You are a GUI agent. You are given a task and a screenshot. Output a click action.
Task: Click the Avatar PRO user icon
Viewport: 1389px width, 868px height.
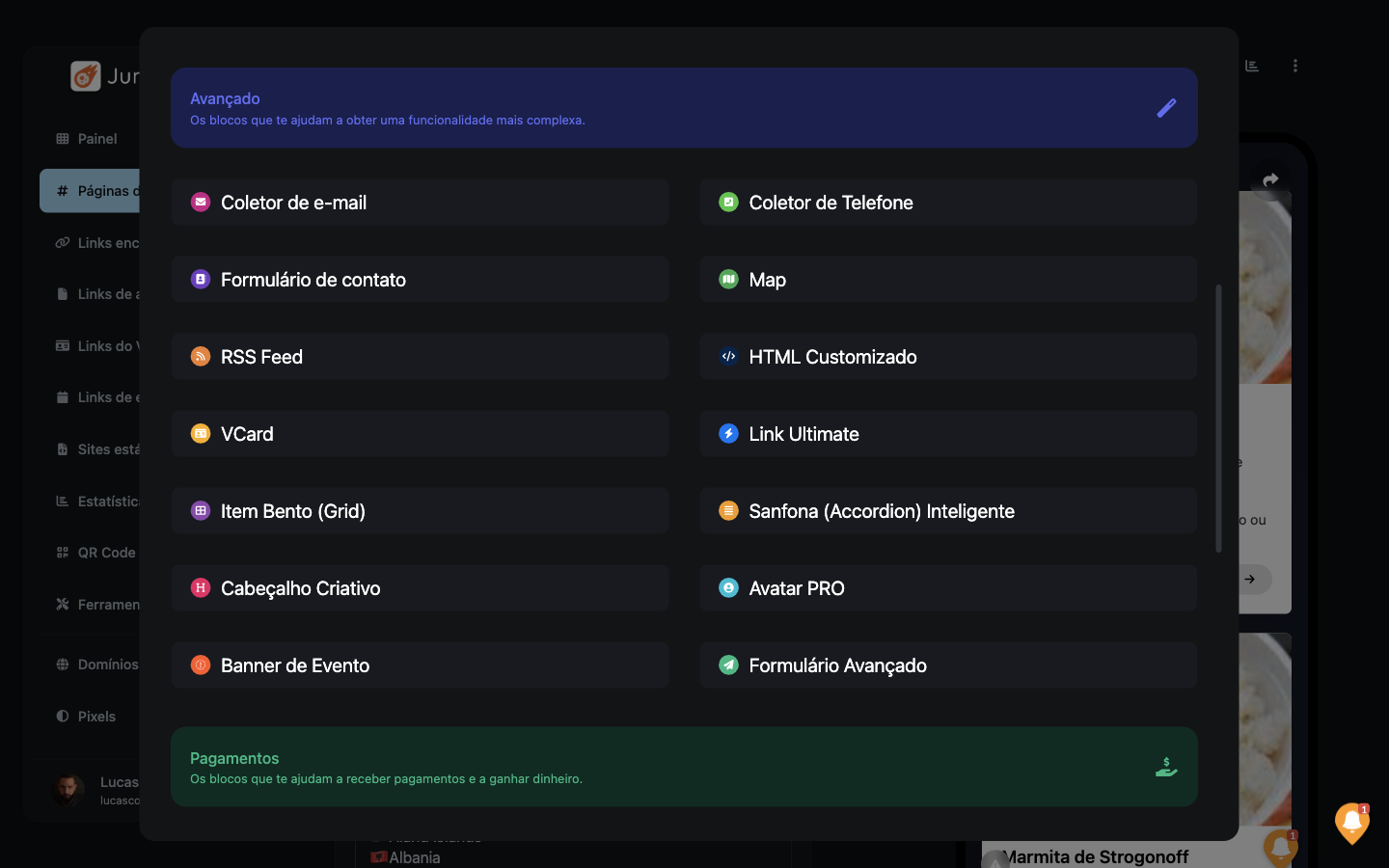[728, 588]
